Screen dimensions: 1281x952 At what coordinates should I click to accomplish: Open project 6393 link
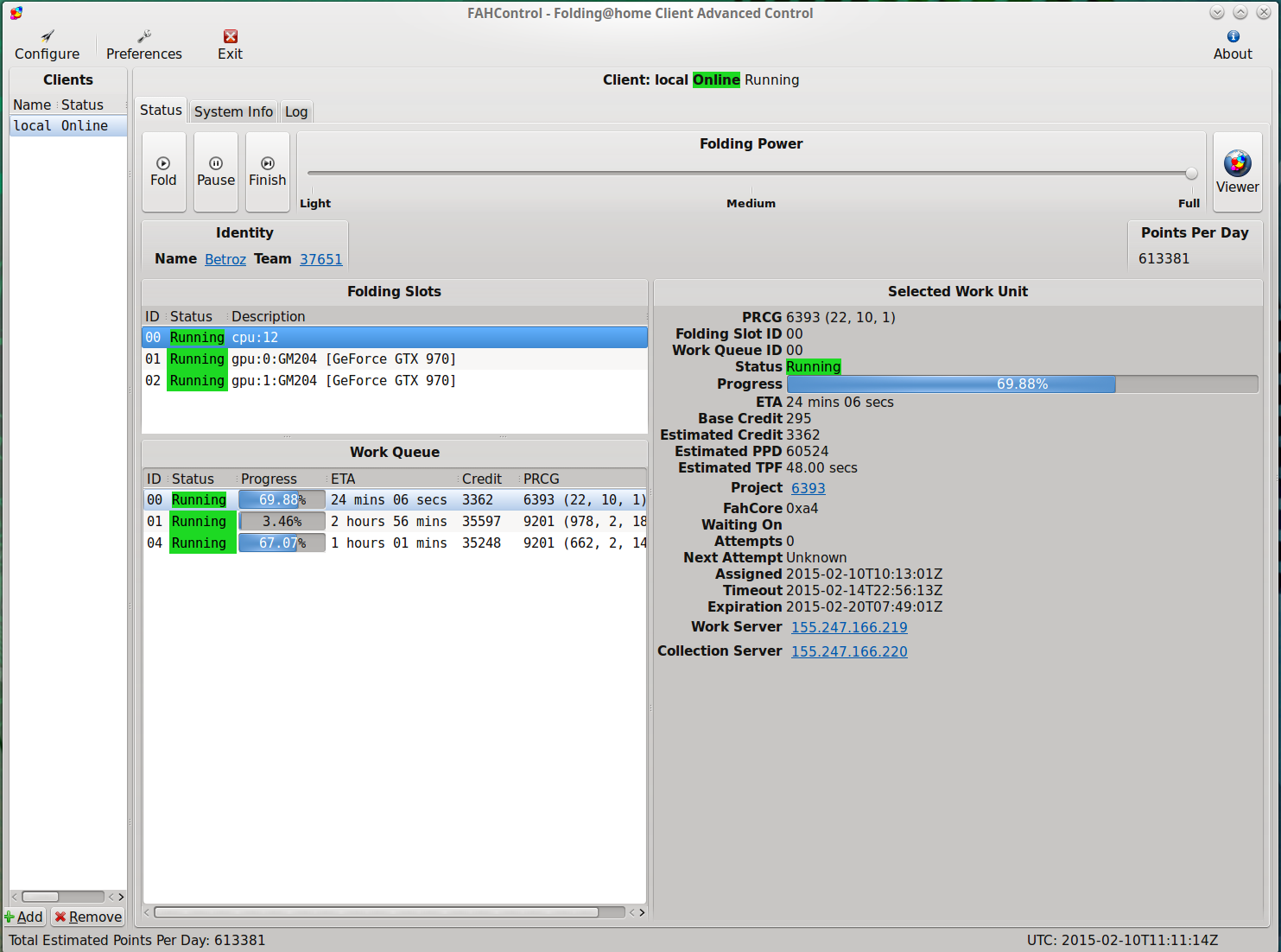(809, 488)
